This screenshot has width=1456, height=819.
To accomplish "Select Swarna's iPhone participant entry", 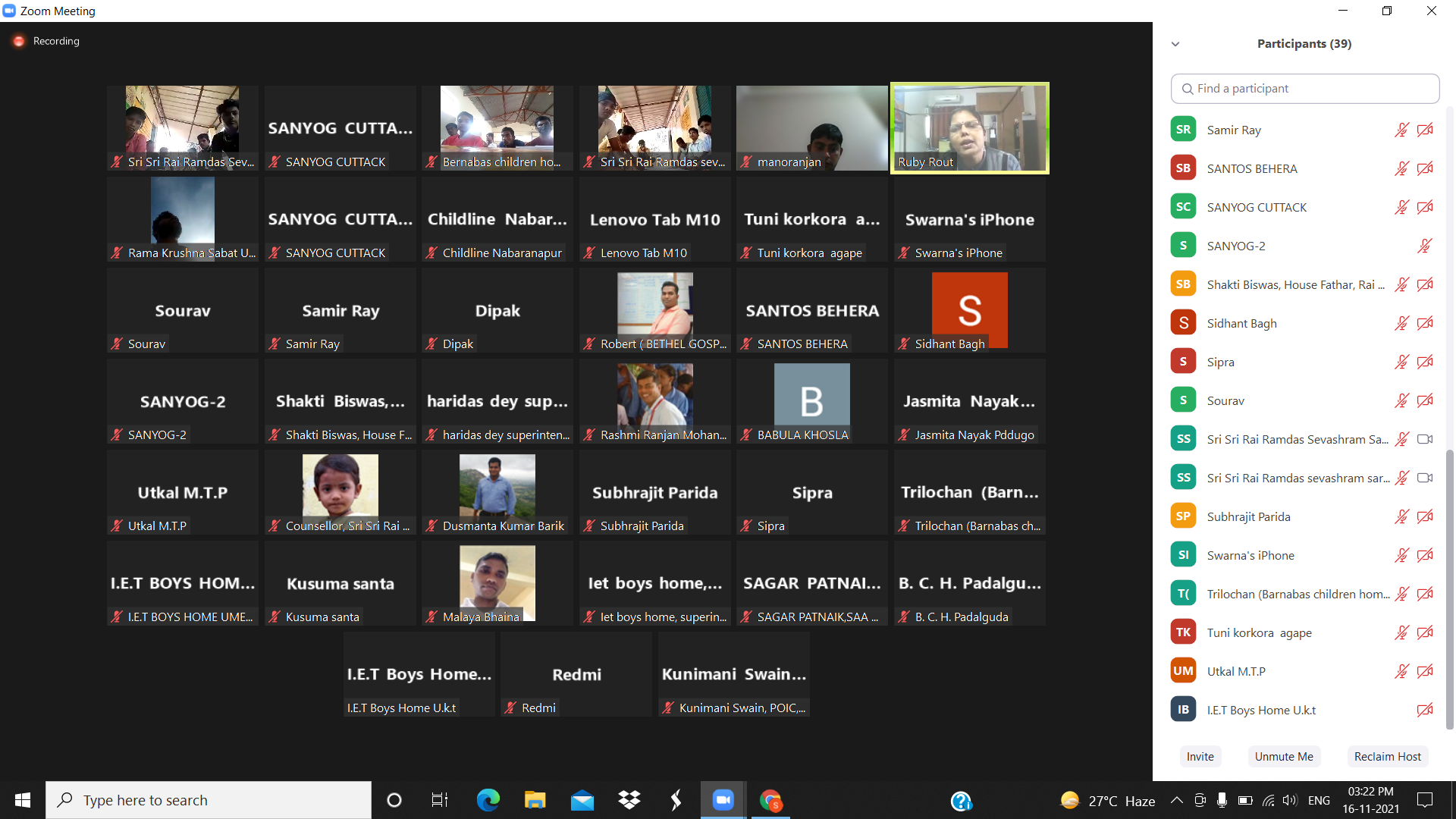I will point(1250,555).
